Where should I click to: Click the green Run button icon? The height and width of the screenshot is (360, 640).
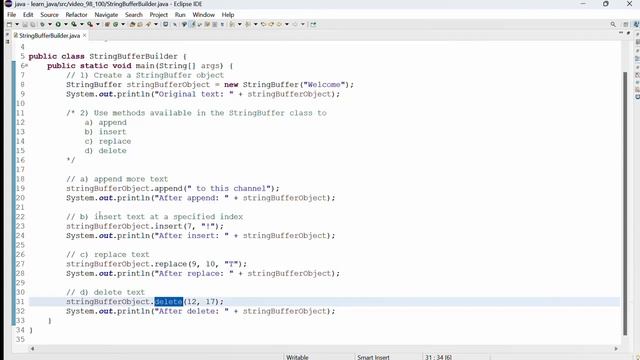pos(58,24)
